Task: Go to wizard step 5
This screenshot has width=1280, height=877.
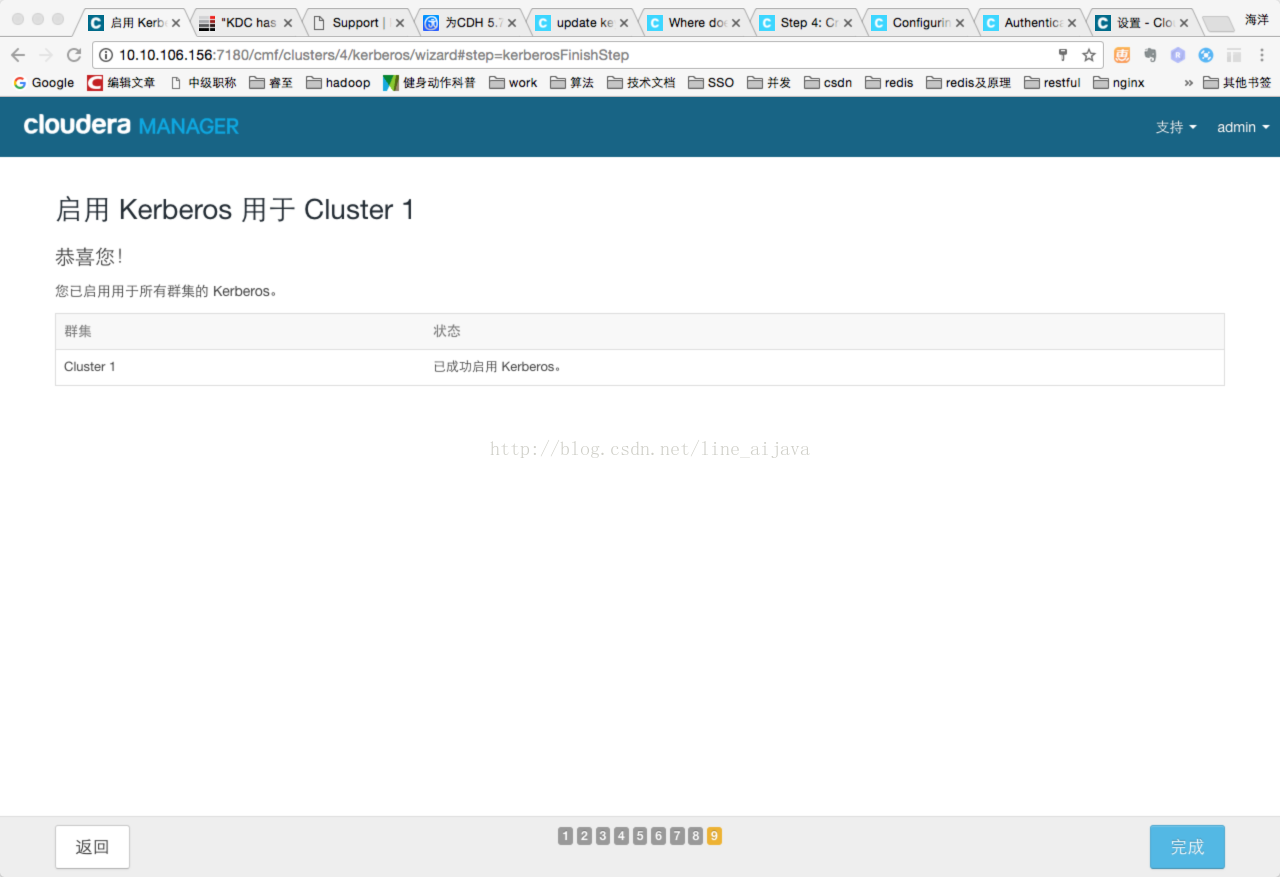Action: tap(640, 836)
